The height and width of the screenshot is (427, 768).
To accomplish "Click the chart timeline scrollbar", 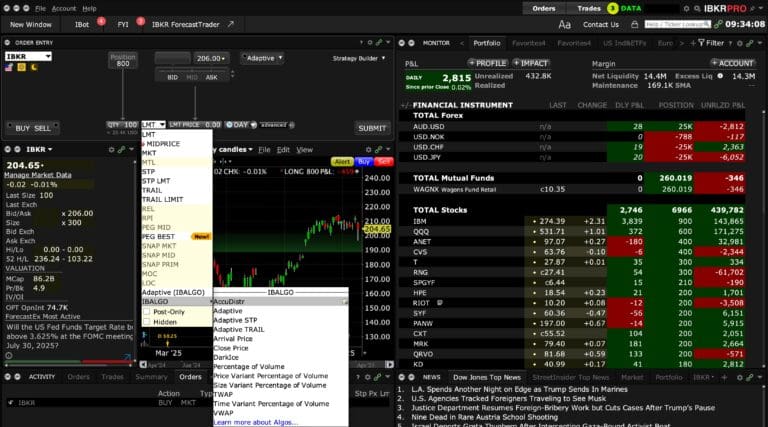I will [x=266, y=365].
